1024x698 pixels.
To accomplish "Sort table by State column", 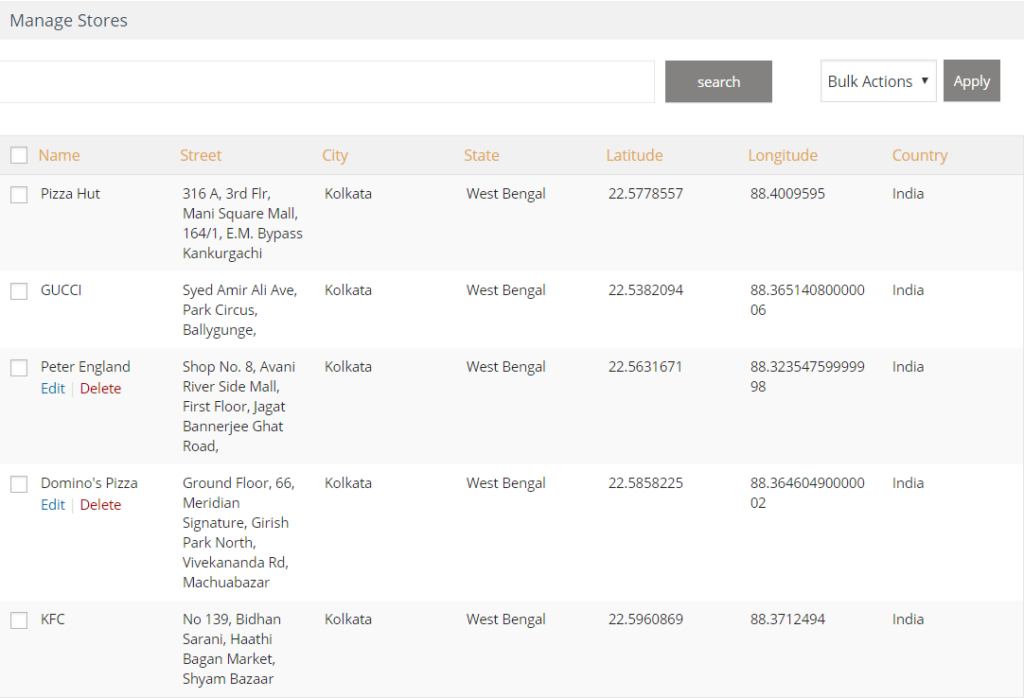I will click(481, 155).
